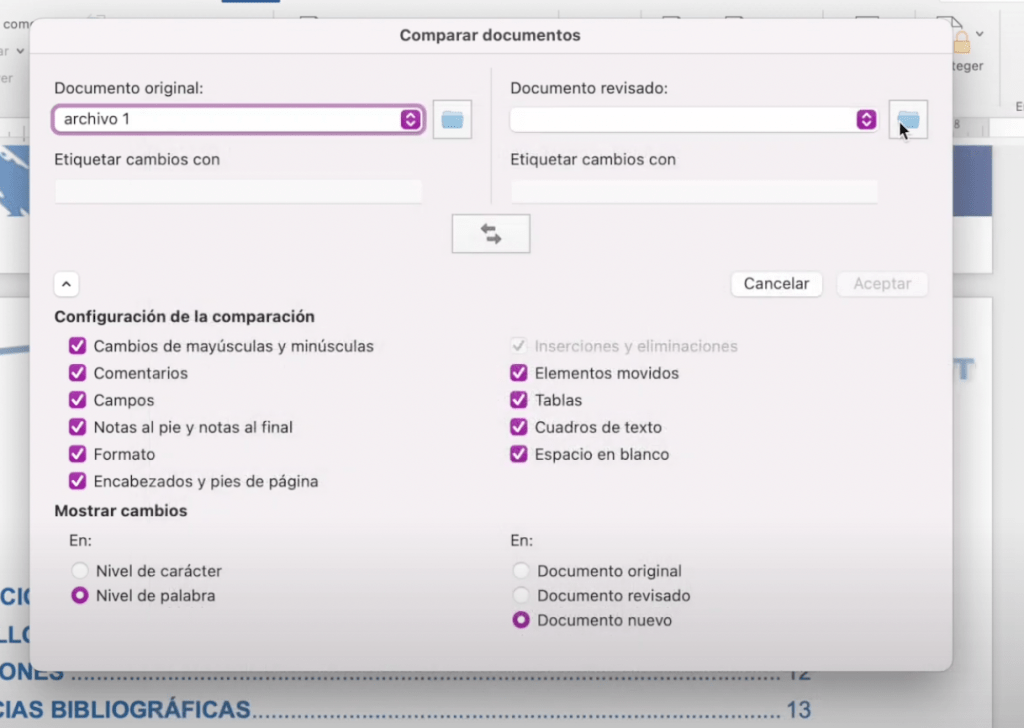Uncheck Encabezados y pies de página
1024x728 pixels.
coord(77,481)
